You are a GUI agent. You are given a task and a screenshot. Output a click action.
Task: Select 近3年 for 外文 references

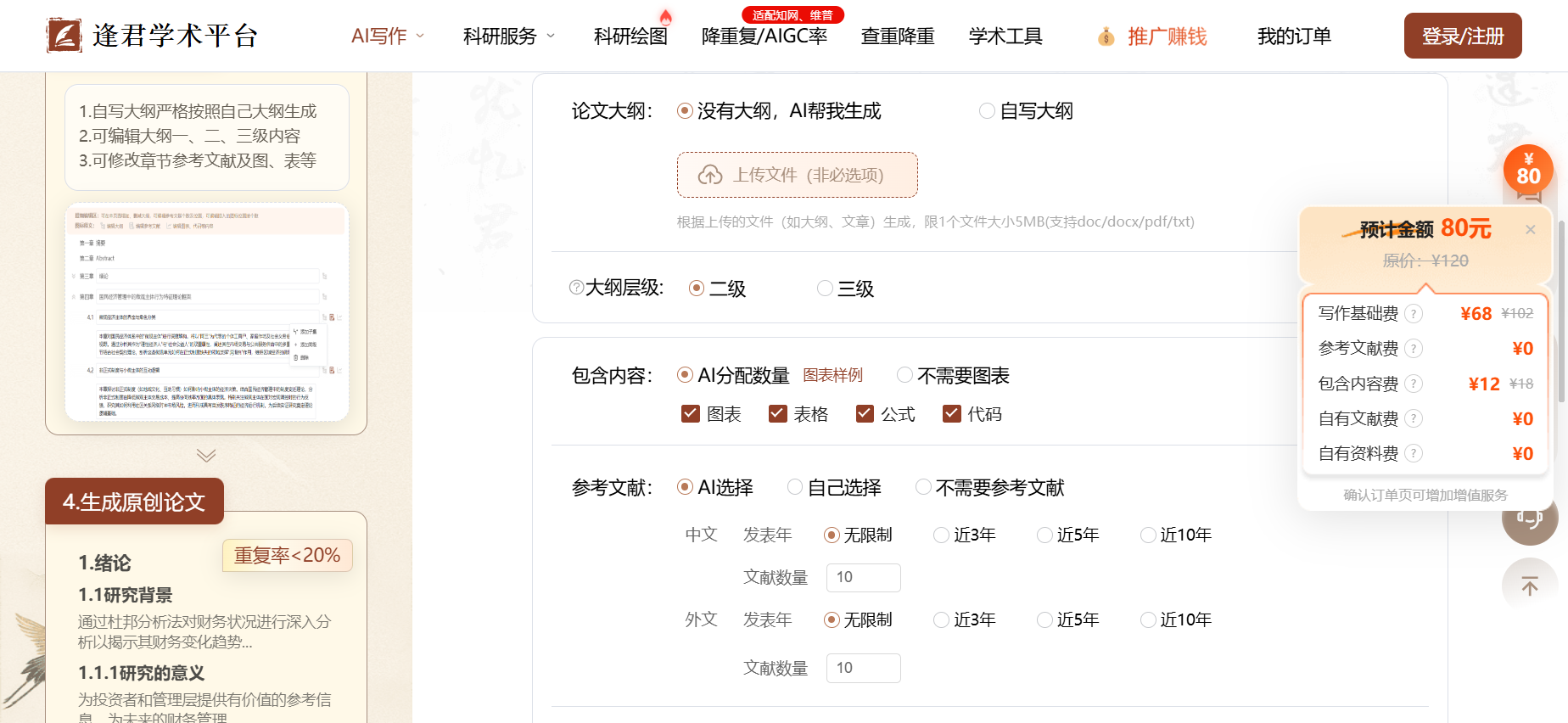pos(965,619)
